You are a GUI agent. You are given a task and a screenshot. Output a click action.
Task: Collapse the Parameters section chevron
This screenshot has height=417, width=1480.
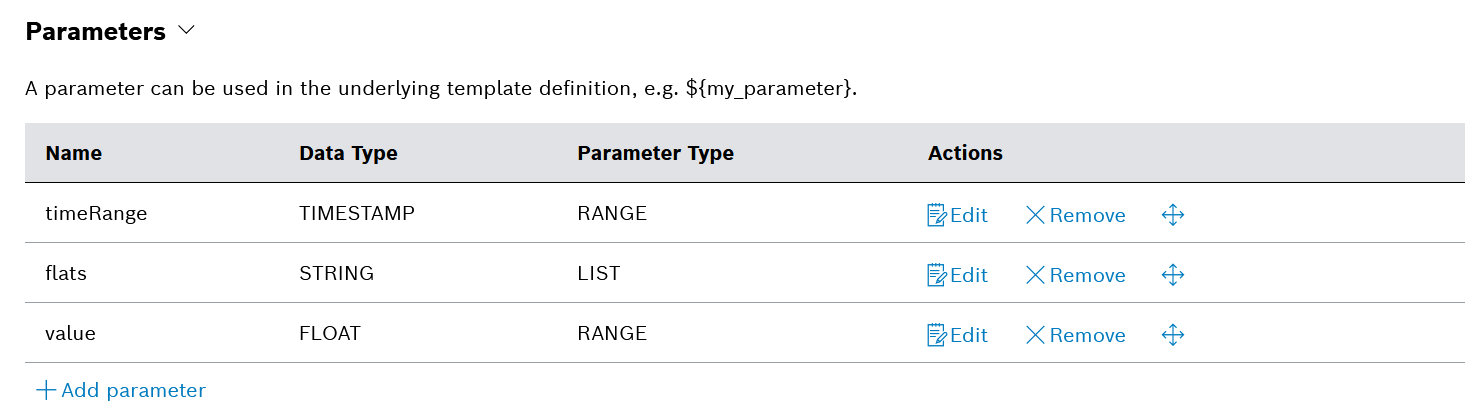point(186,31)
